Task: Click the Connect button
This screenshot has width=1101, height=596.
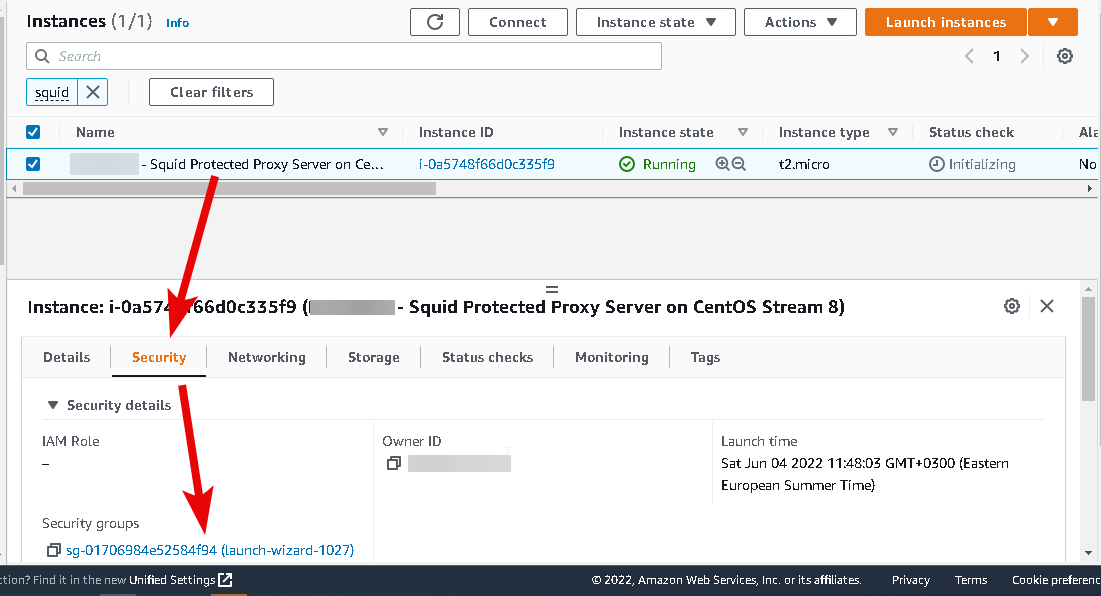Action: [x=517, y=22]
